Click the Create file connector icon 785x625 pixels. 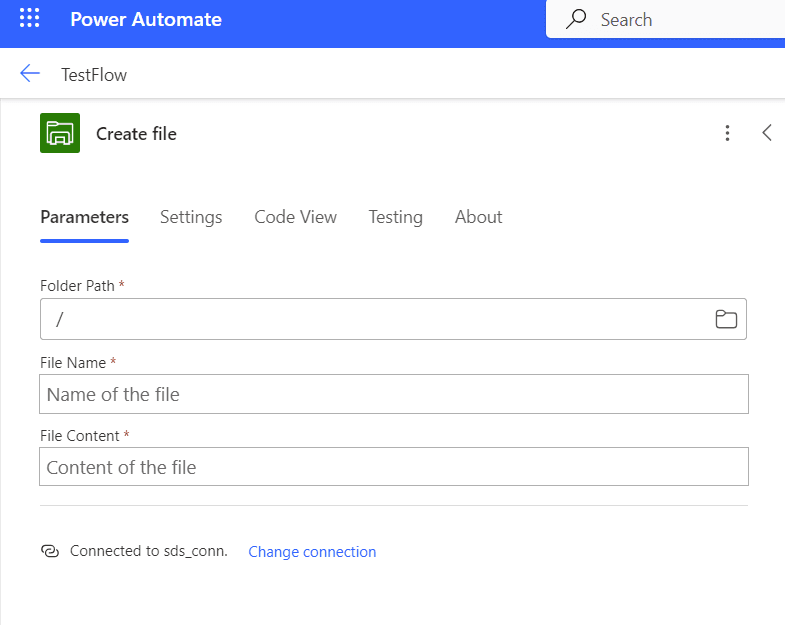point(60,133)
